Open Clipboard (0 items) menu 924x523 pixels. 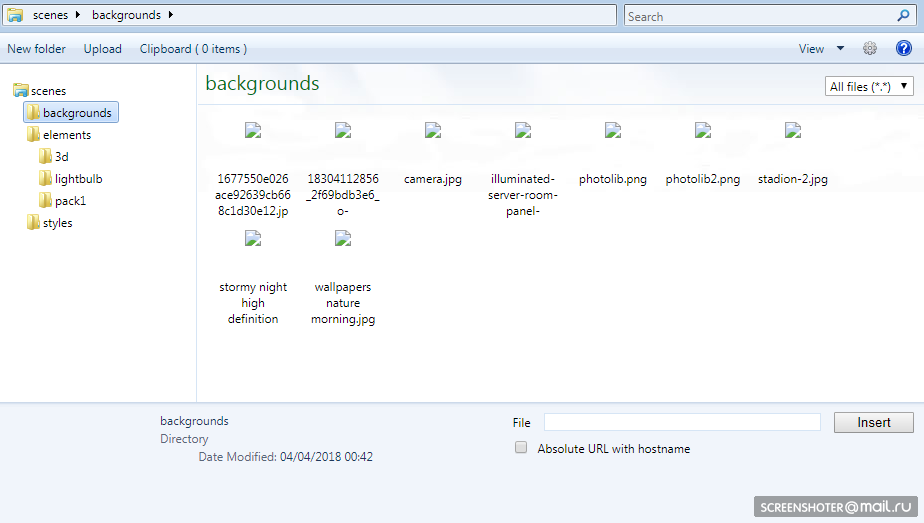point(193,49)
